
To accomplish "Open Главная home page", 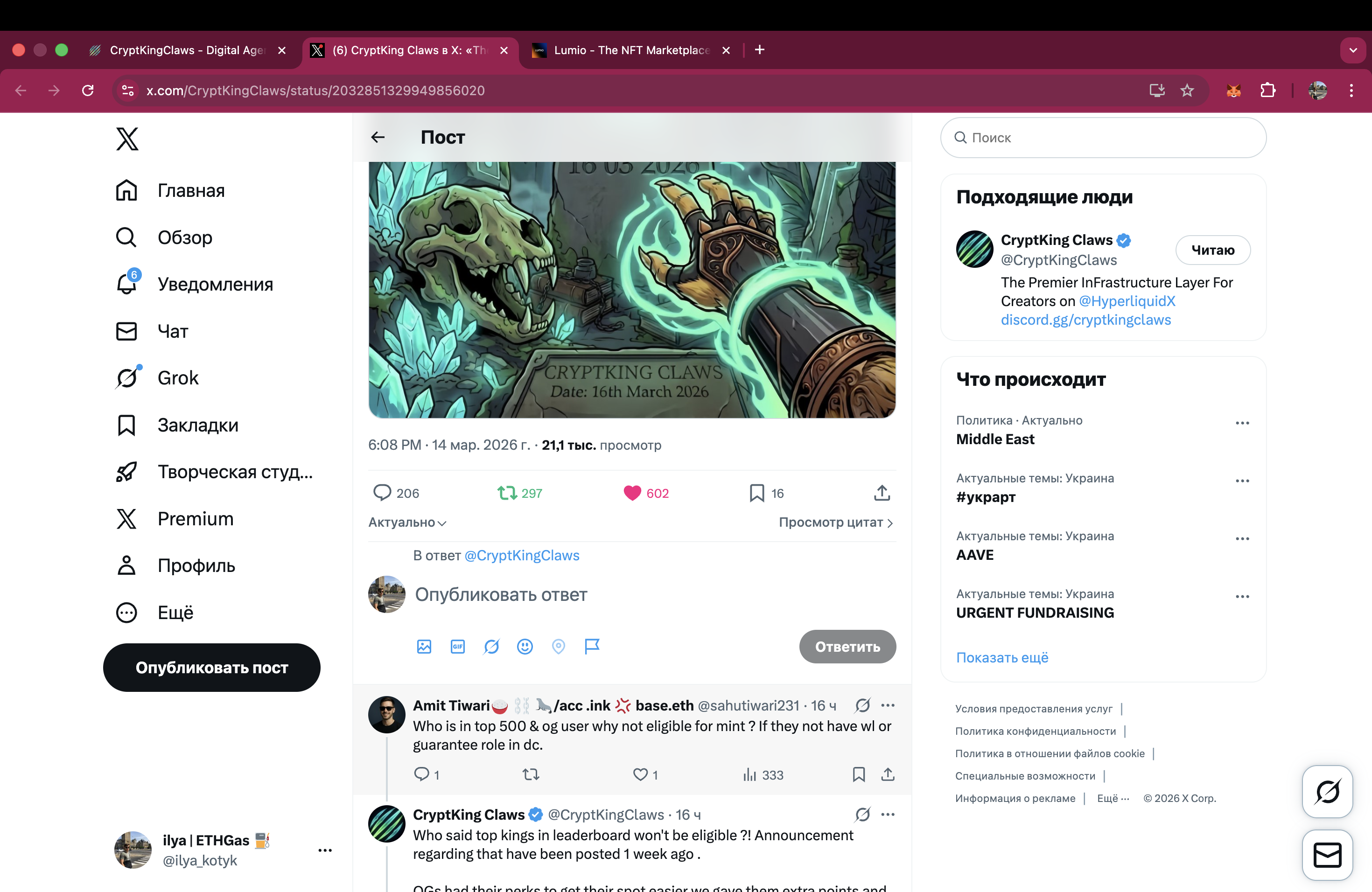I will point(170,191).
